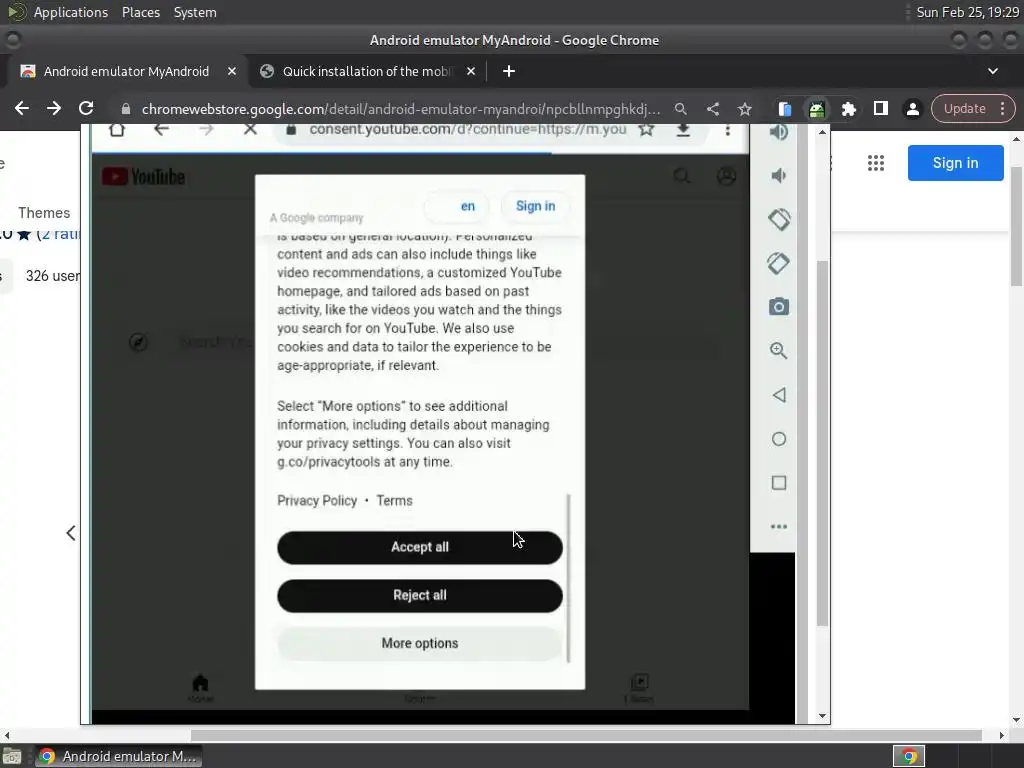Click the emulator volume down icon

click(778, 176)
